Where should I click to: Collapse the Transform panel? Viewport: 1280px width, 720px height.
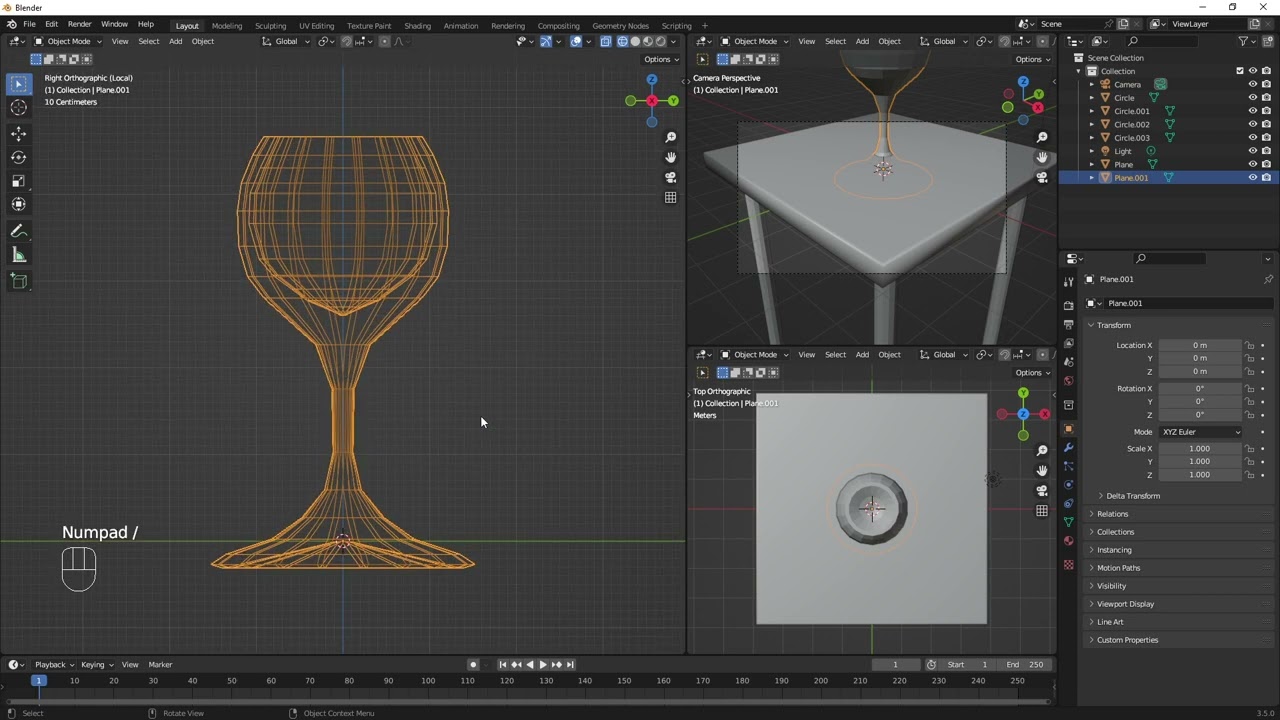(x=1113, y=326)
